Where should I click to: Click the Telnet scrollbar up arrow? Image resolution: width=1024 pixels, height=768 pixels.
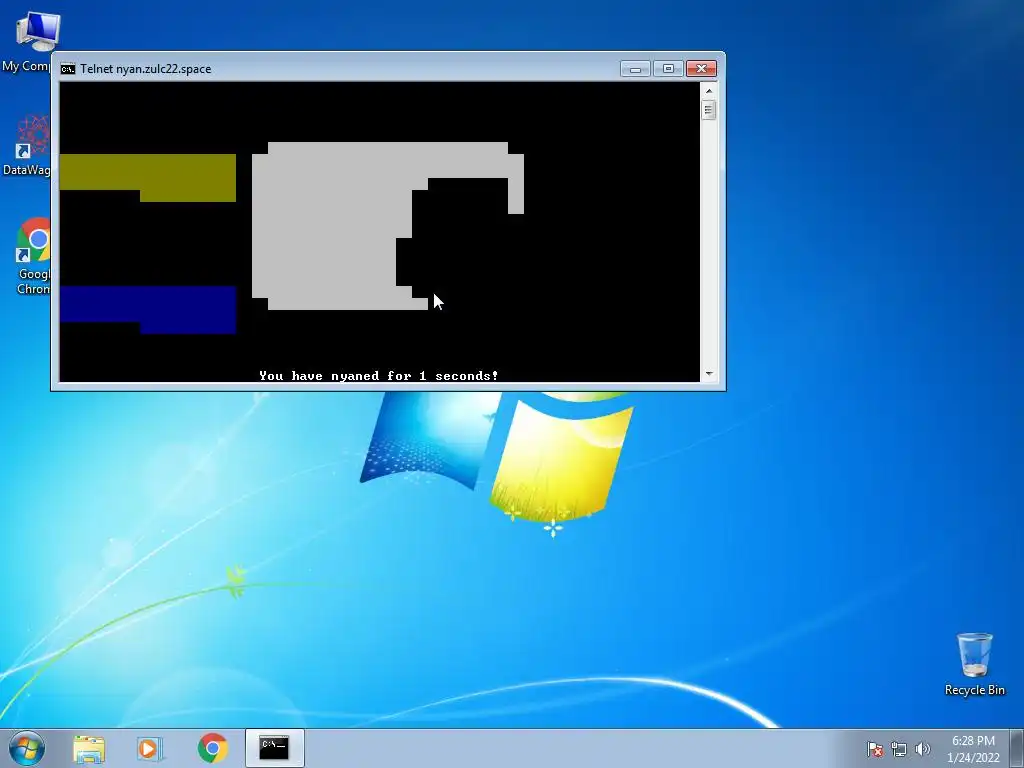coord(709,91)
